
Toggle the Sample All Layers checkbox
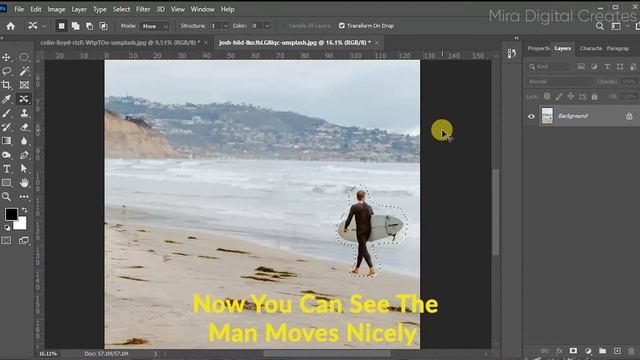pos(284,26)
